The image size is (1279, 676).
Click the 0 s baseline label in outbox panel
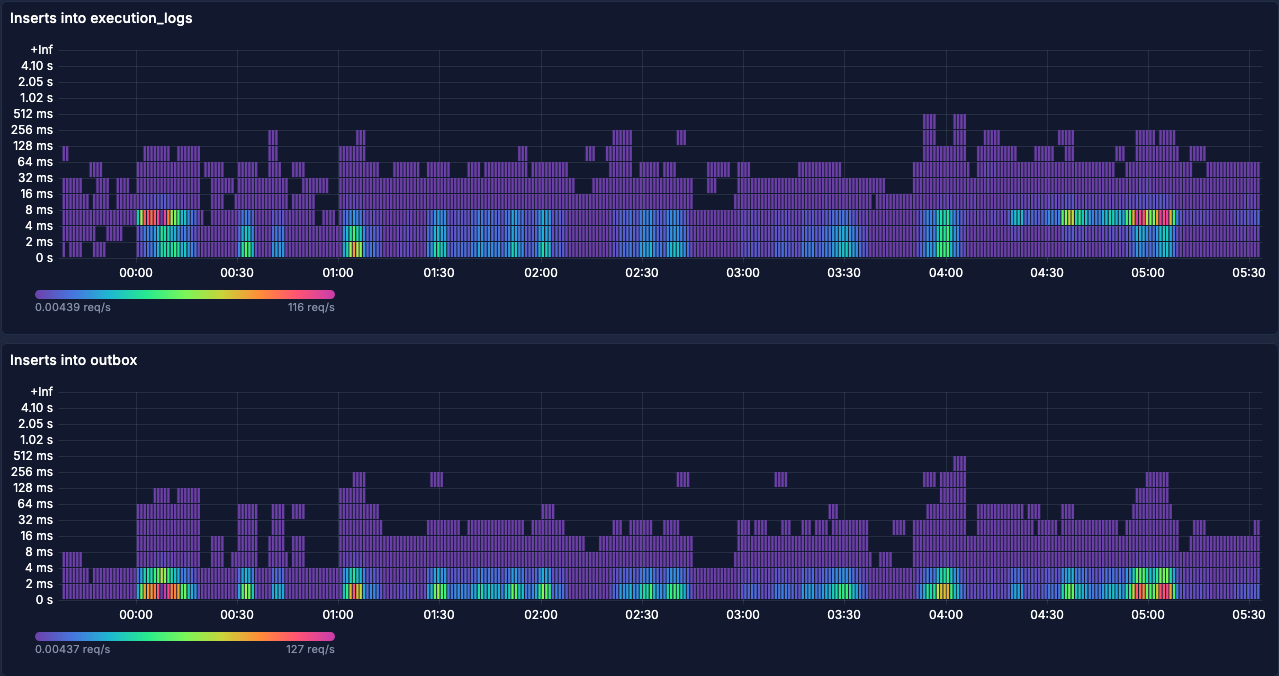coord(43,599)
